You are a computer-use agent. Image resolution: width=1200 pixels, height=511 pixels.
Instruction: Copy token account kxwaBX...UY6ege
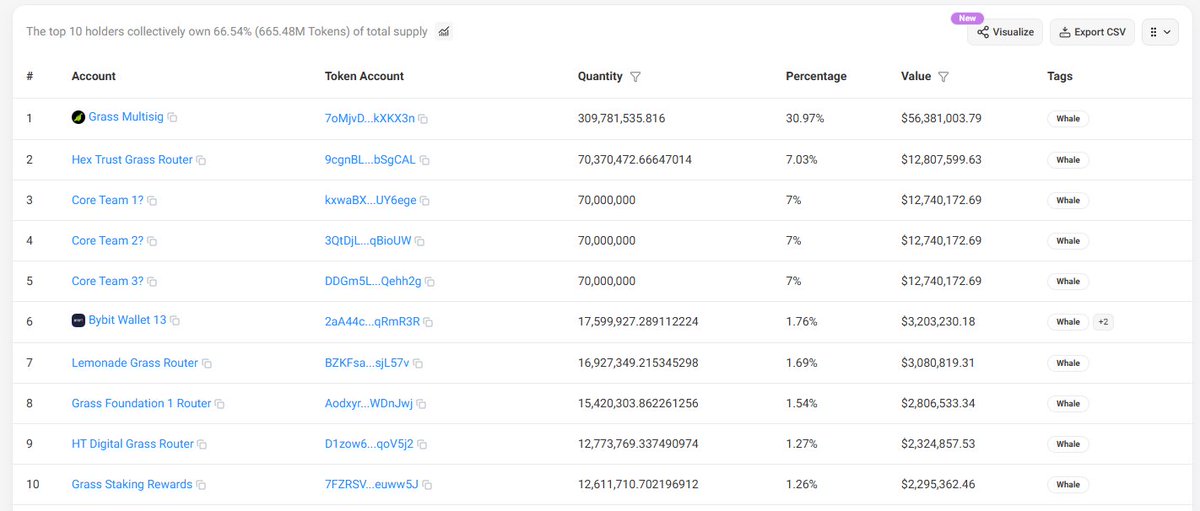(x=425, y=201)
